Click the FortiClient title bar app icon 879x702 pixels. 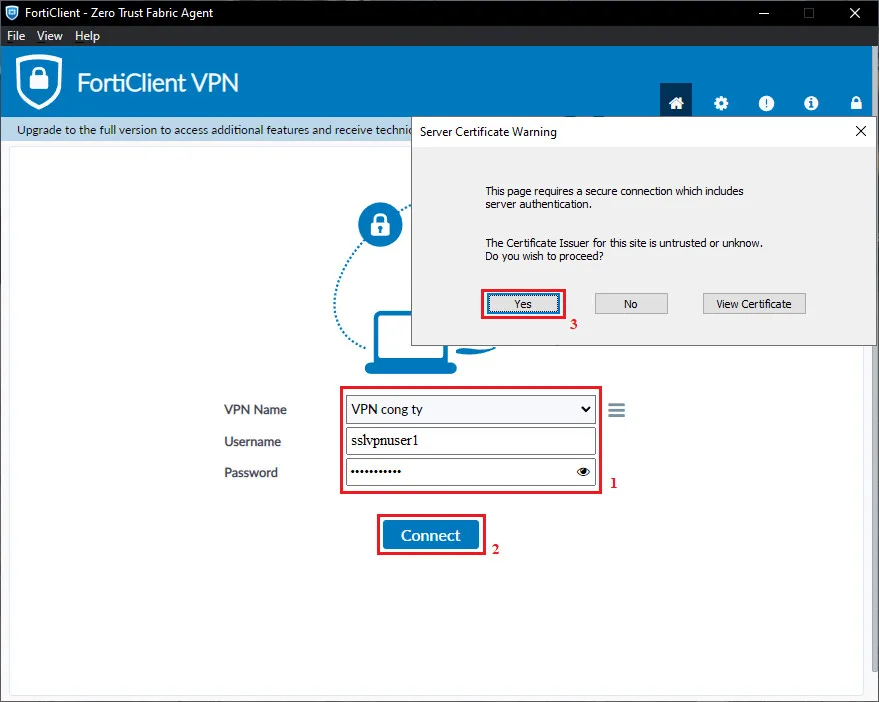[x=12, y=12]
